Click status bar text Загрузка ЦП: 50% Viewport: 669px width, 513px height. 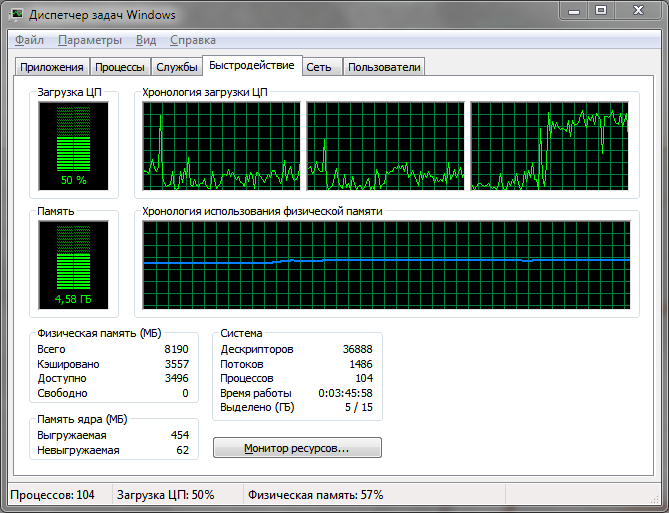[166, 495]
